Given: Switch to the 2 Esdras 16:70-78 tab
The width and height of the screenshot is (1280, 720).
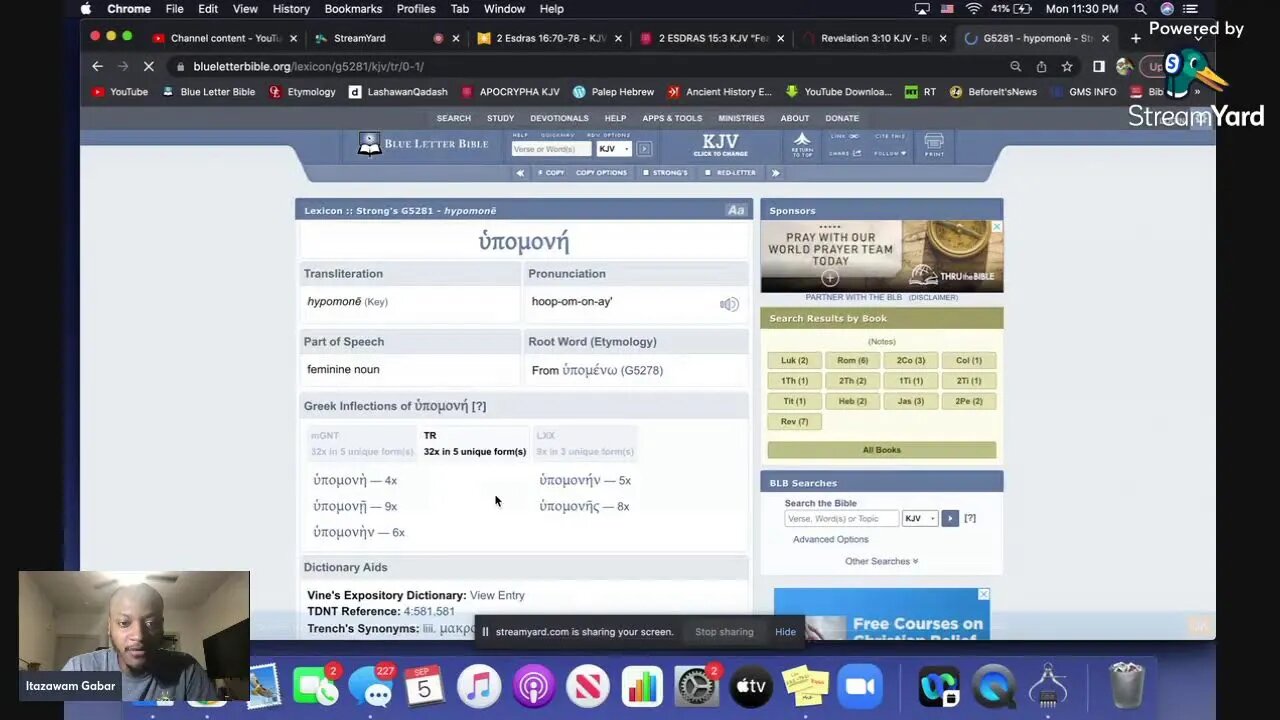Looking at the screenshot, I should tap(548, 38).
